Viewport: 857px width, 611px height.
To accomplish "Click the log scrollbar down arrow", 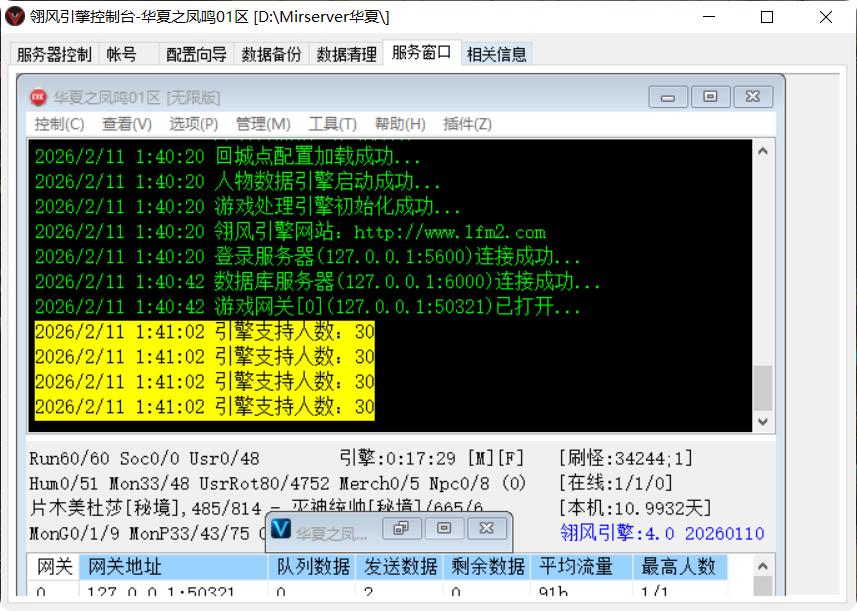I will pos(762,421).
